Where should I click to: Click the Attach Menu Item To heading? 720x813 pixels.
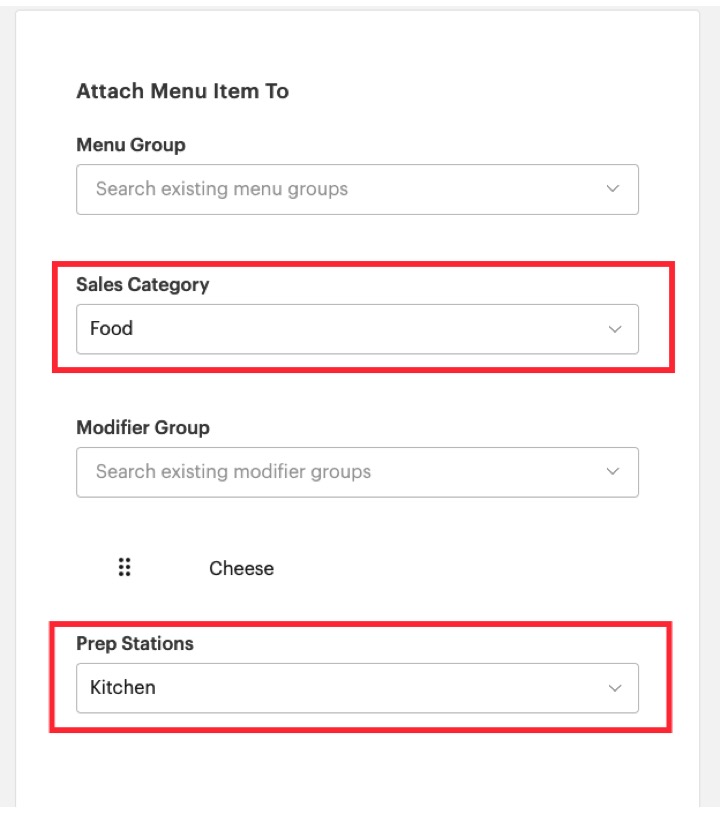click(183, 91)
